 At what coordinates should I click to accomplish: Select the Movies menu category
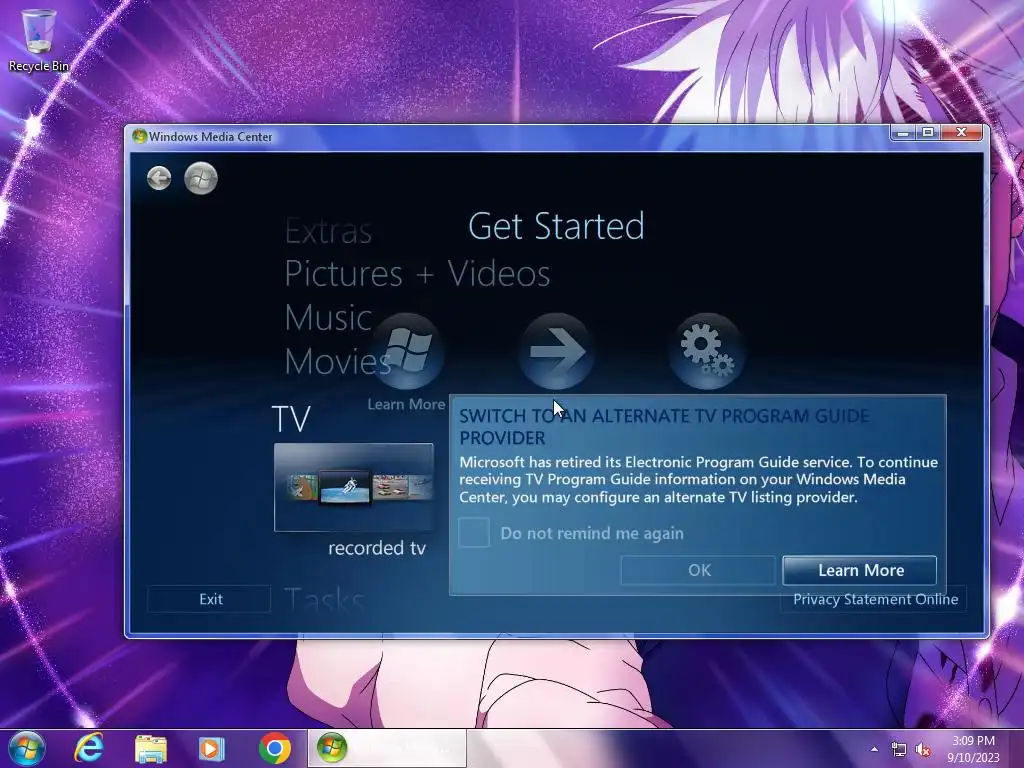click(338, 361)
